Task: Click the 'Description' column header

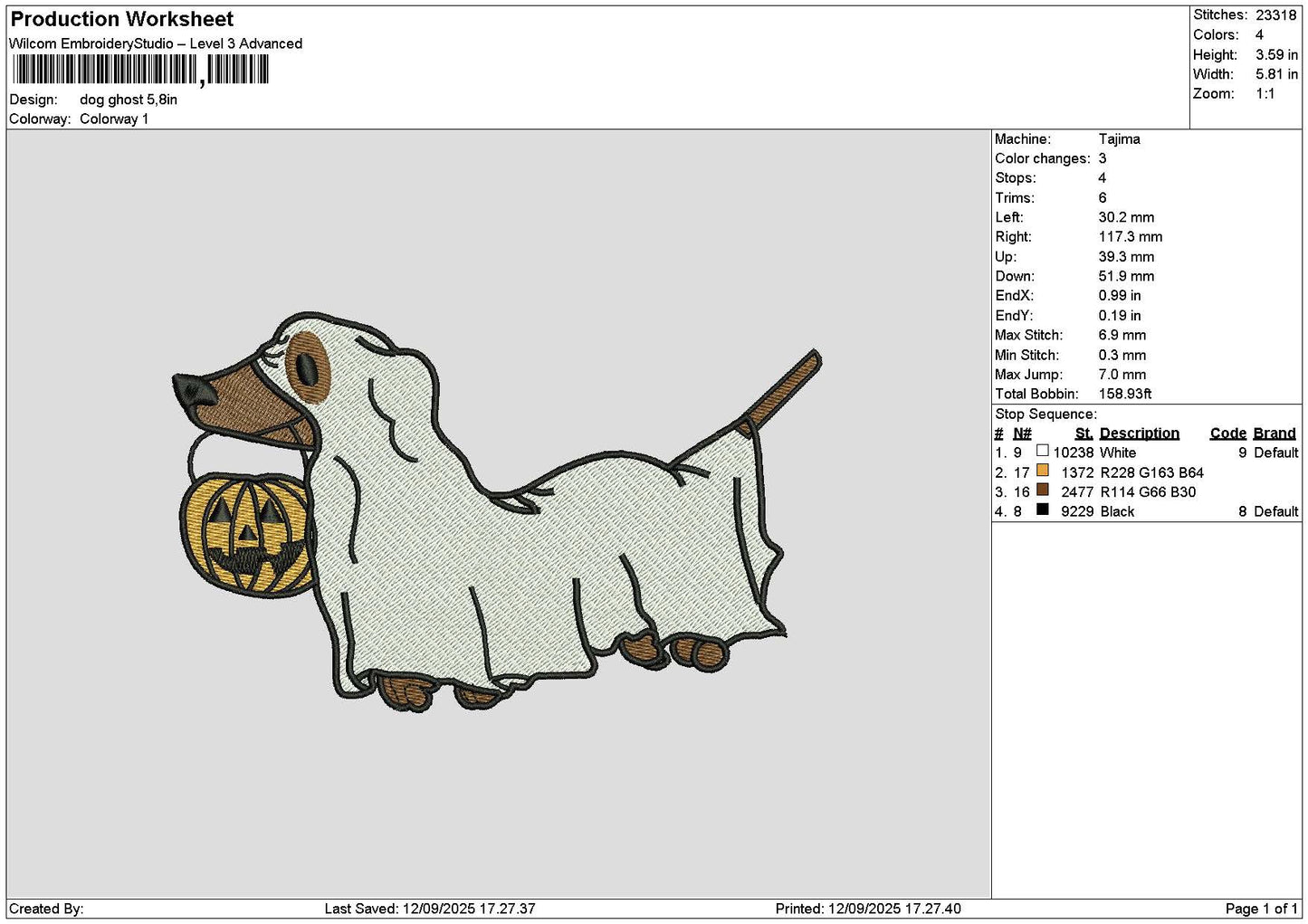Action: 1140,433
